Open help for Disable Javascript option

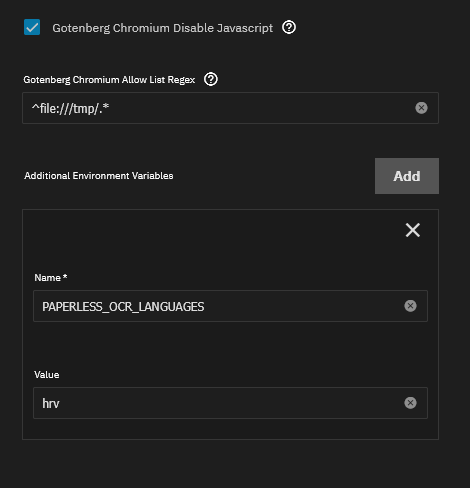289,27
